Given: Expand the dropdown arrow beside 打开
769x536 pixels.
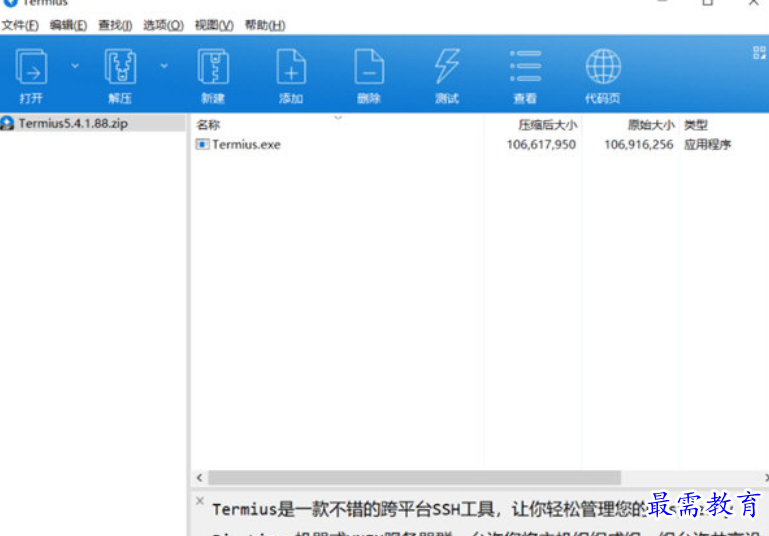Looking at the screenshot, I should tap(75, 66).
